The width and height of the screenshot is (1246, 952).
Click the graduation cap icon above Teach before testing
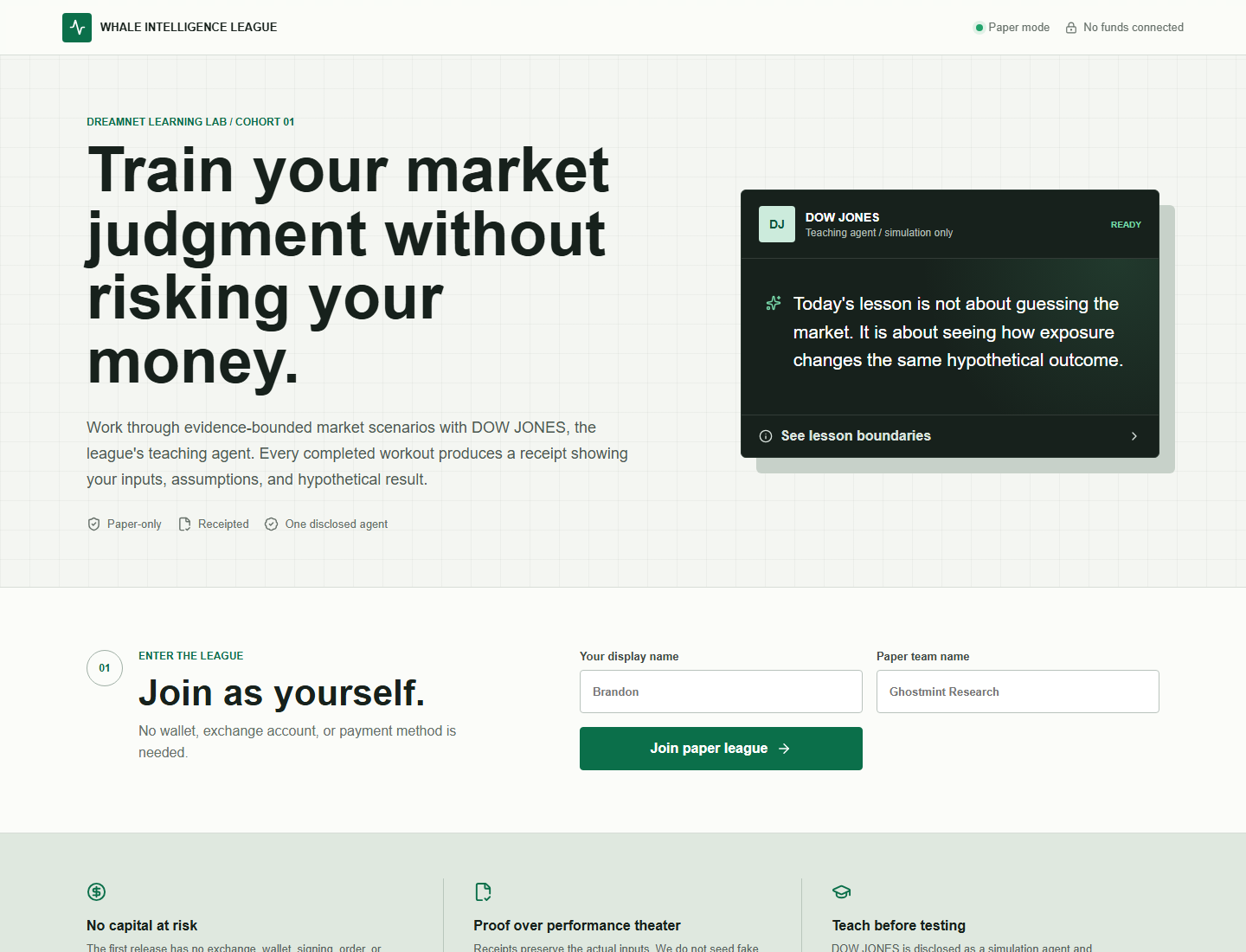(x=842, y=891)
